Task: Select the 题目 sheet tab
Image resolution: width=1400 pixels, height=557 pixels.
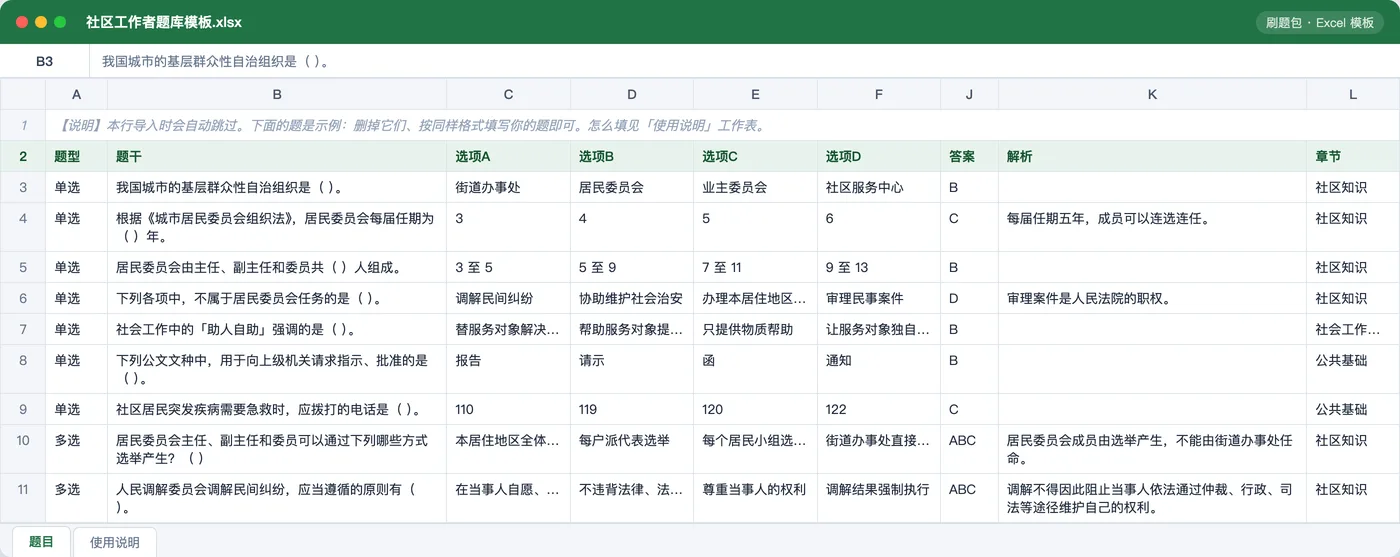Action: [x=41, y=541]
